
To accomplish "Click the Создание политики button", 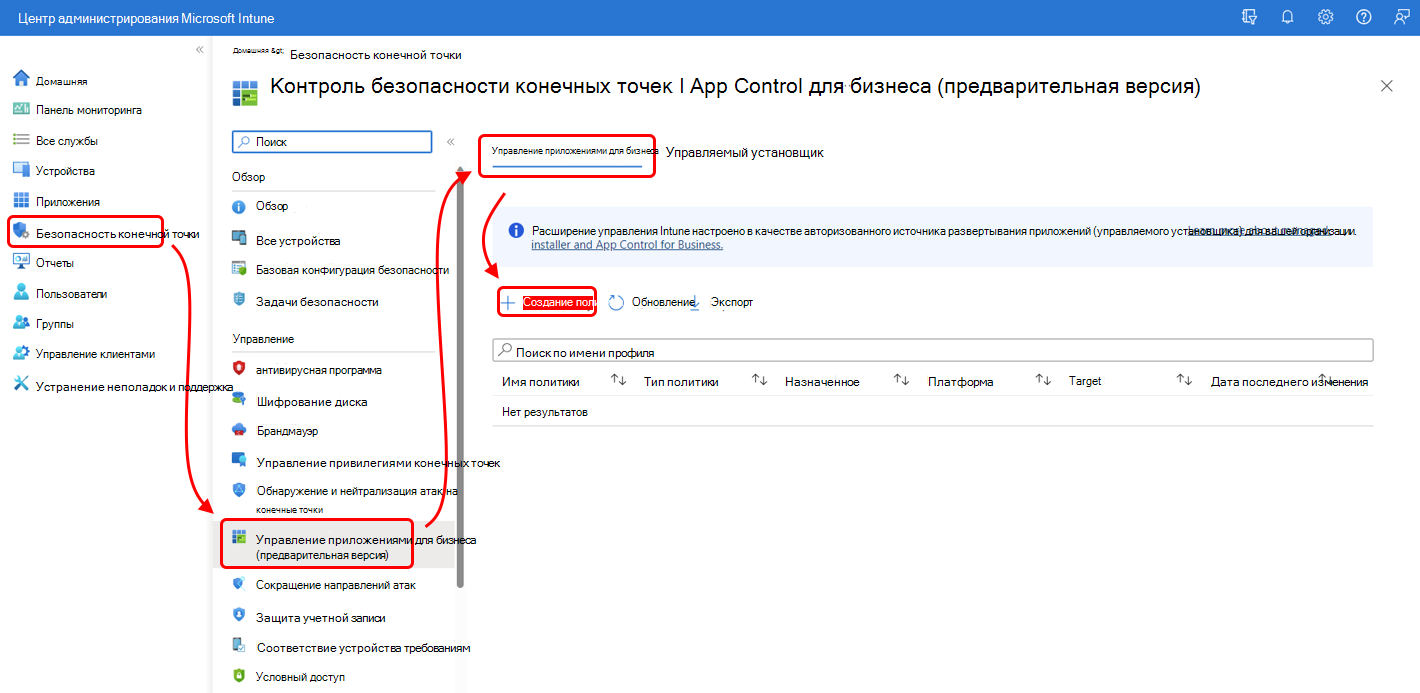I will [x=549, y=302].
